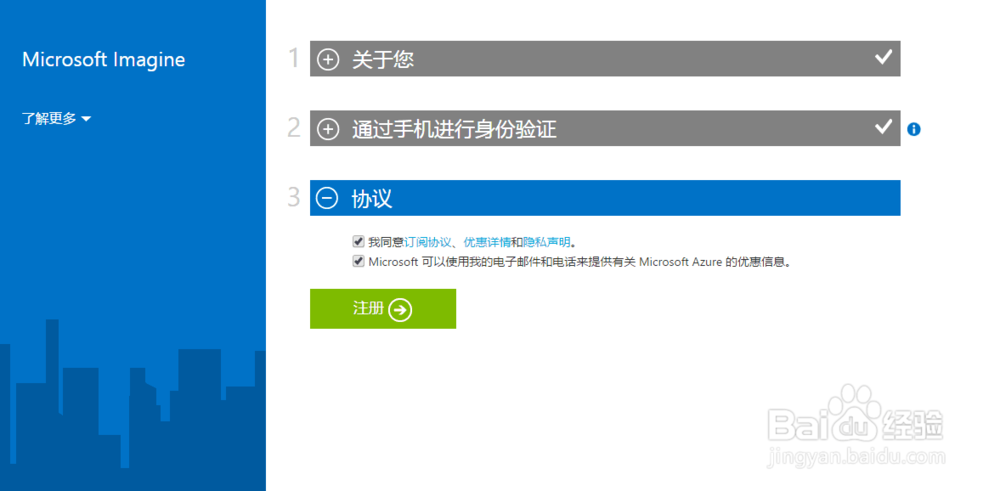The width and height of the screenshot is (1000, 491).
Task: Open the 订阅协议 link
Action: tap(427, 242)
